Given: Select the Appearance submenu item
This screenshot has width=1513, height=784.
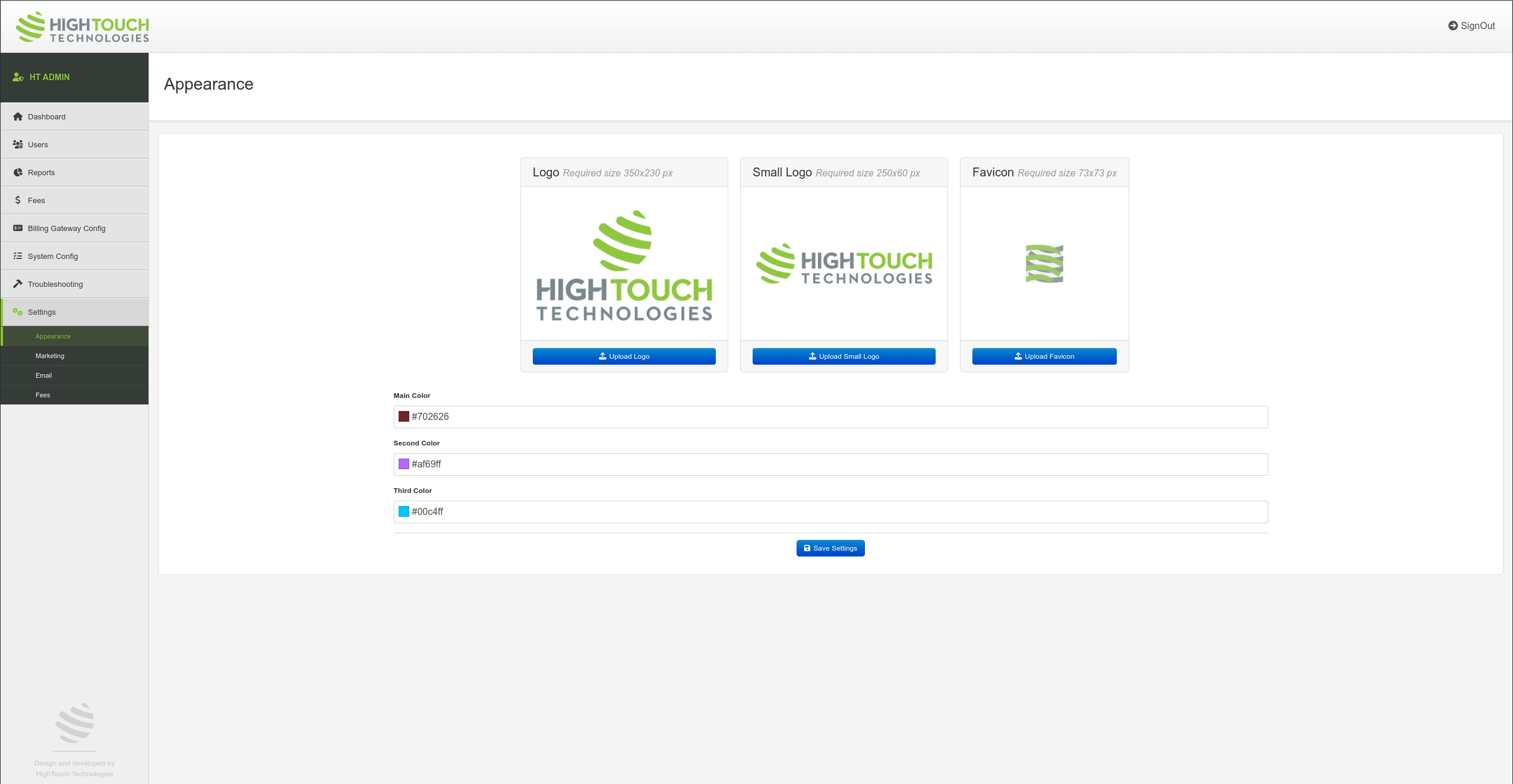Looking at the screenshot, I should pyautogui.click(x=53, y=336).
